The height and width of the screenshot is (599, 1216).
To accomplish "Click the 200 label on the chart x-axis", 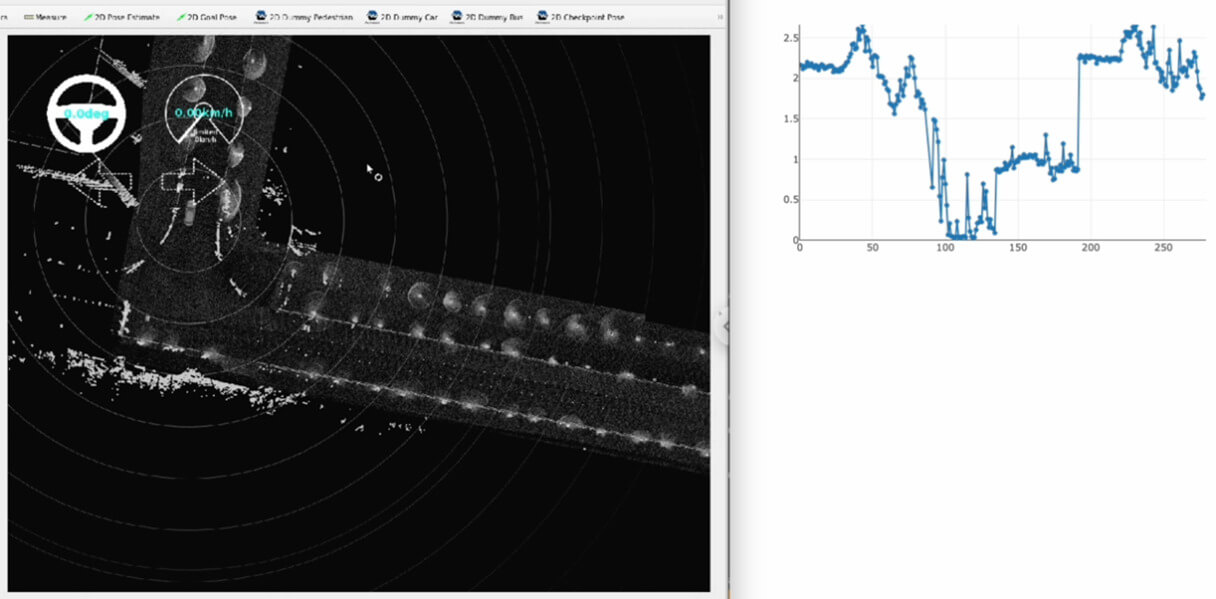I will pyautogui.click(x=1090, y=248).
